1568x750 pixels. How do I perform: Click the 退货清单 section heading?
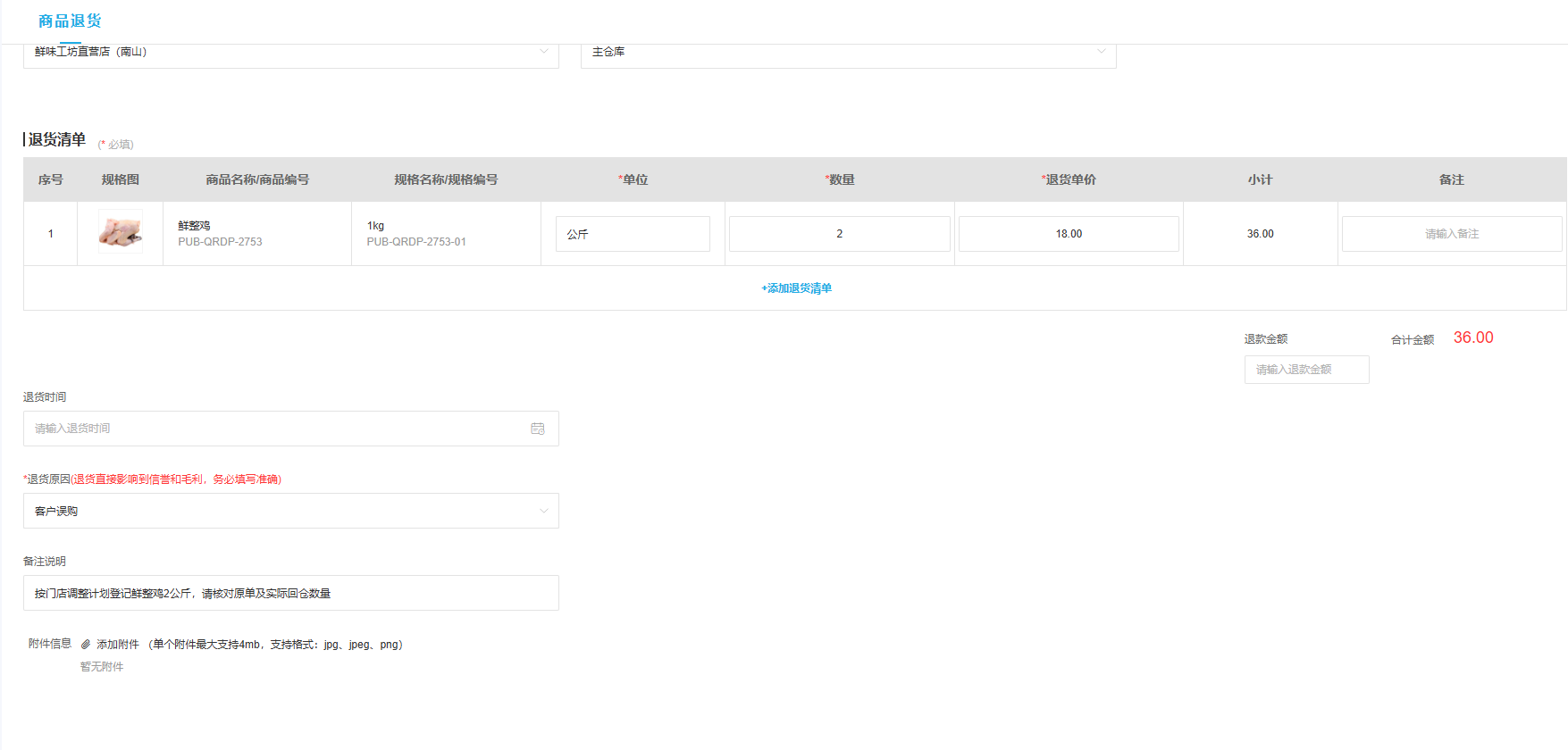click(x=57, y=139)
